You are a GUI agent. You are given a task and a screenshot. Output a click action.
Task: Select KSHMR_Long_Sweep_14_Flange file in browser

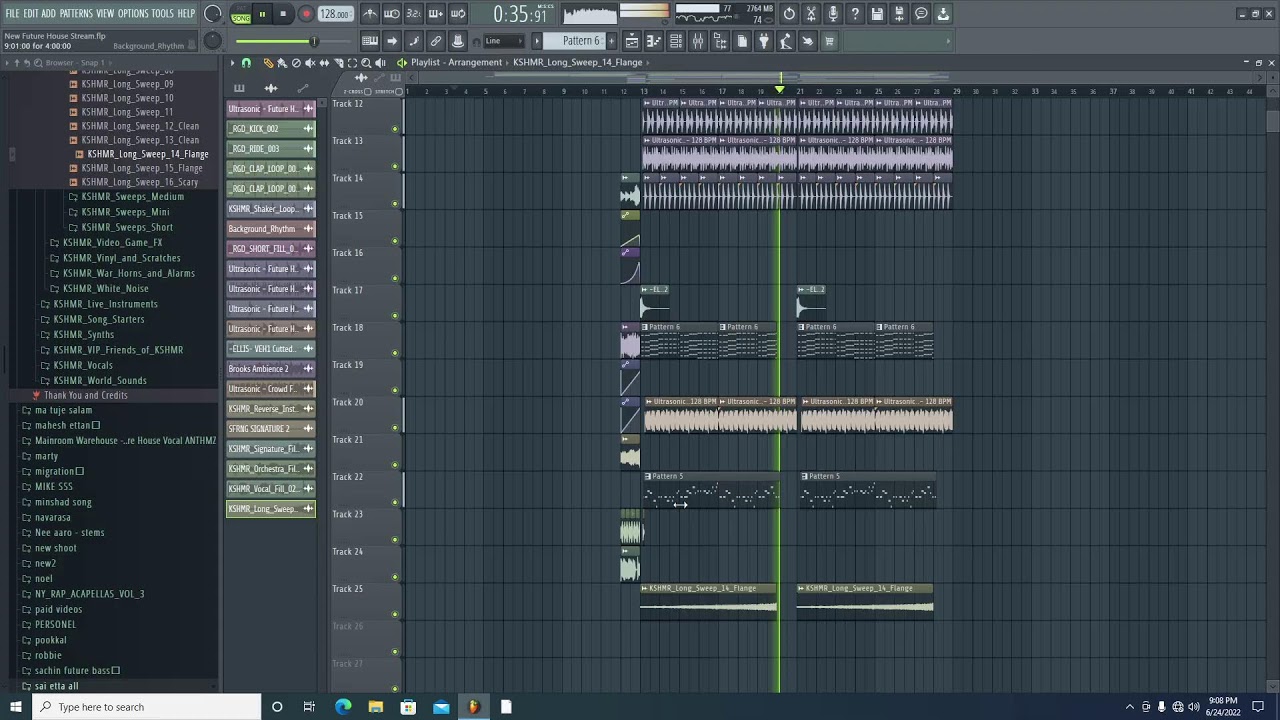click(147, 154)
